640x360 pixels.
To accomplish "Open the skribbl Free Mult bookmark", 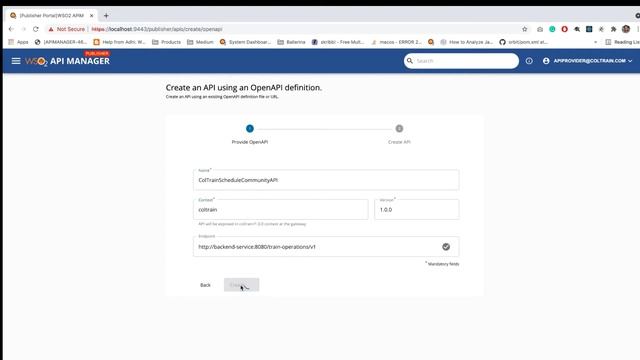I will coord(338,42).
